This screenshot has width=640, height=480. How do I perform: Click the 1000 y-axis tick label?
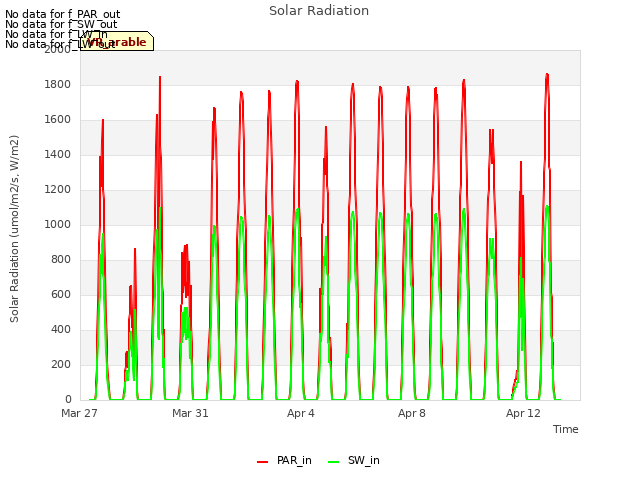tap(58, 224)
